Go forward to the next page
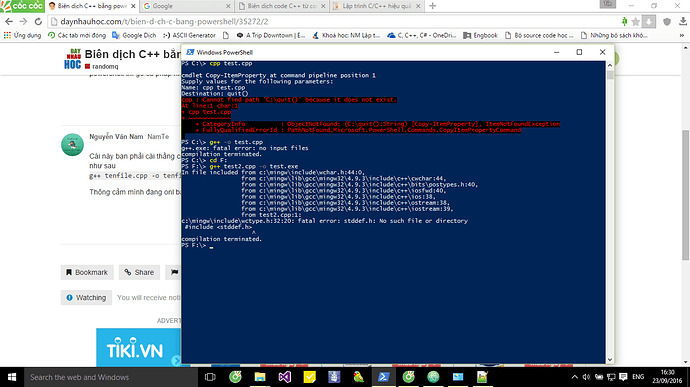This screenshot has width=690, height=387. click(x=23, y=22)
